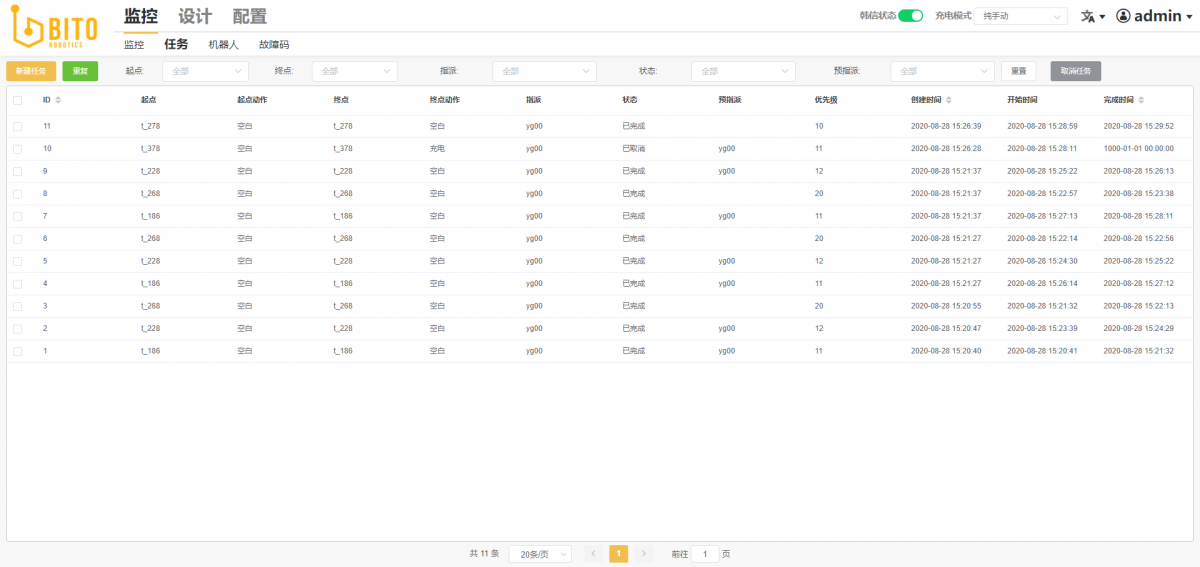Click the 已取消 status cell
Screen dimensions: 1200x567
(634, 148)
